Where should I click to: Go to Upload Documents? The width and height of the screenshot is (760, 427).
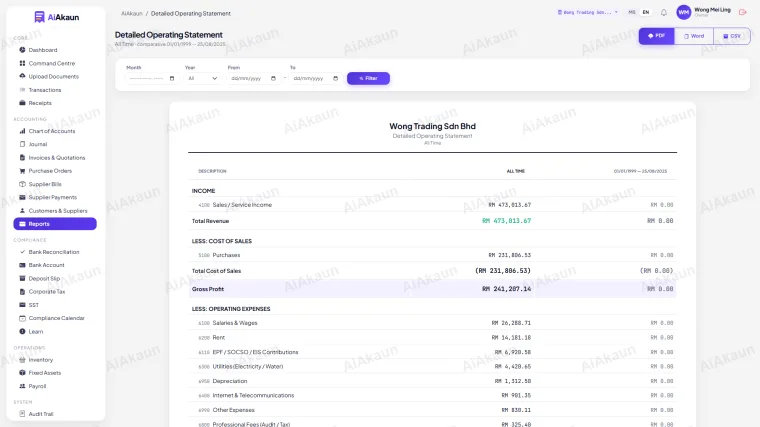(53, 77)
